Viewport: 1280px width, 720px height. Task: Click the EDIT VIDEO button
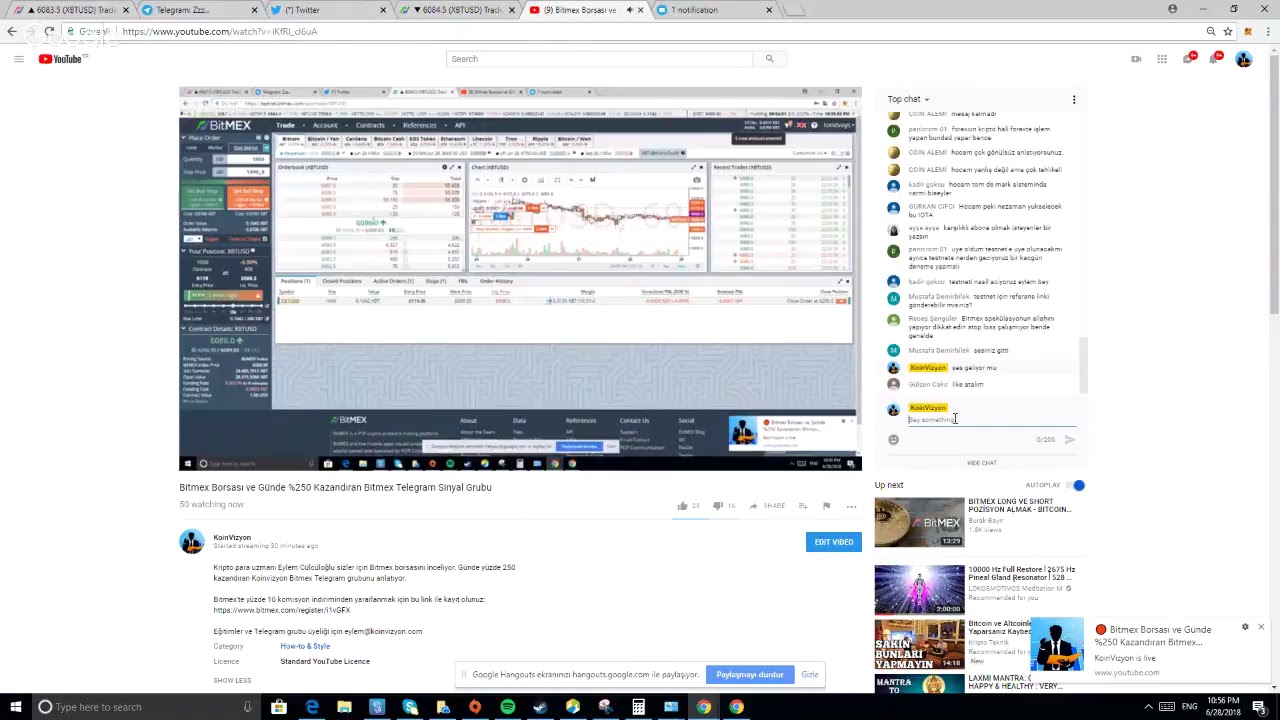[x=833, y=542]
